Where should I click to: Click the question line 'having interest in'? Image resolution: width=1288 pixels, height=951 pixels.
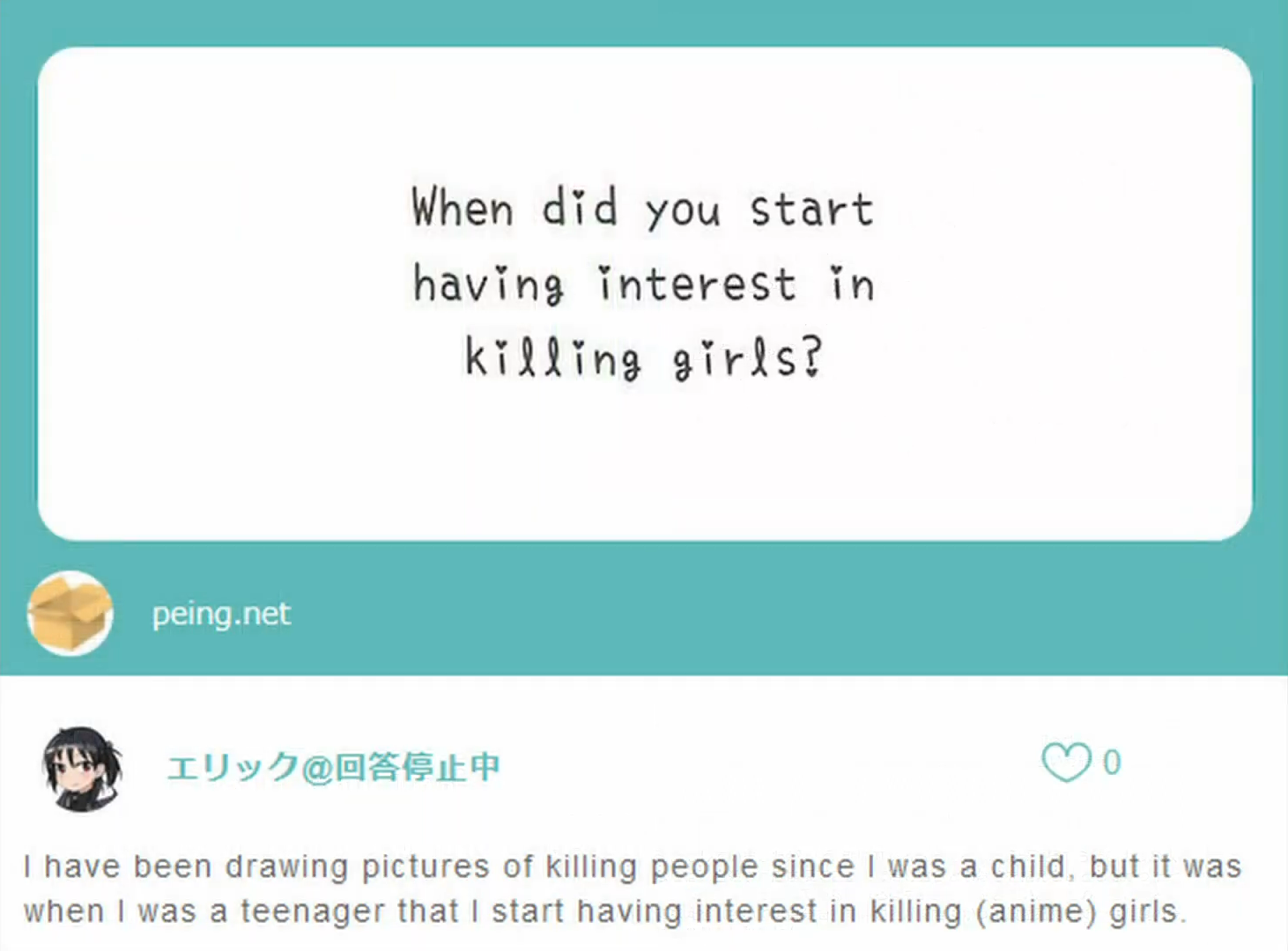click(x=644, y=284)
